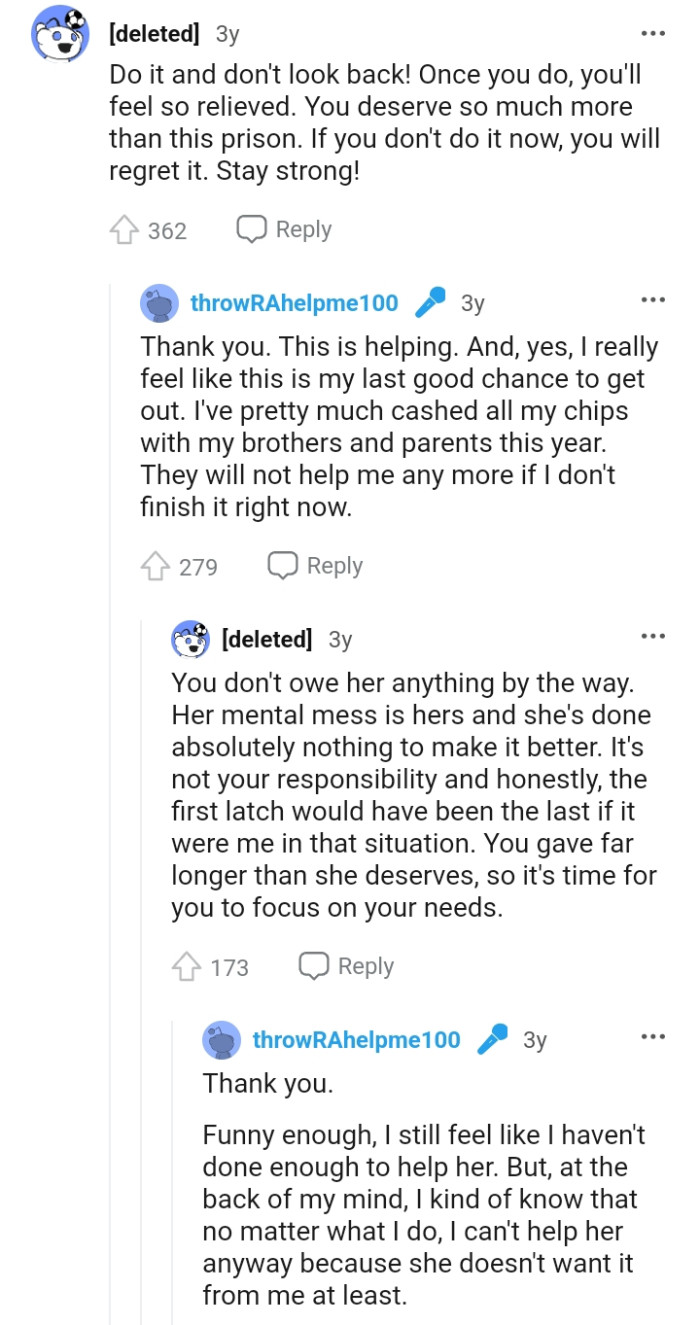Viewport: 700px width, 1325px height.
Task: Click the avatar of the second [deleted] comment
Action: click(x=188, y=635)
